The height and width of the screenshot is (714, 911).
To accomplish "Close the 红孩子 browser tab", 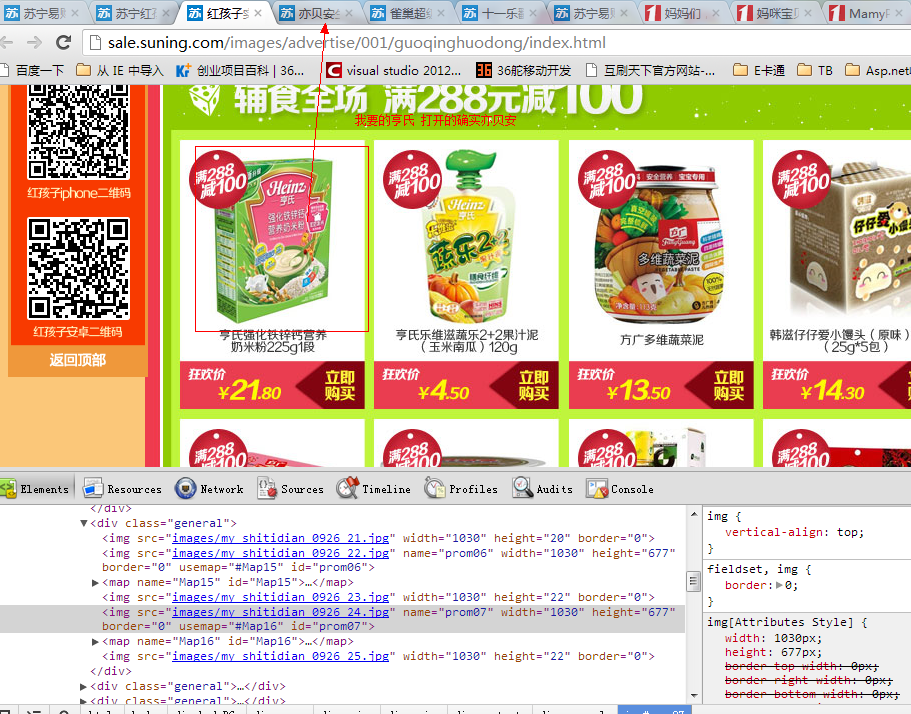I will pyautogui.click(x=258, y=13).
